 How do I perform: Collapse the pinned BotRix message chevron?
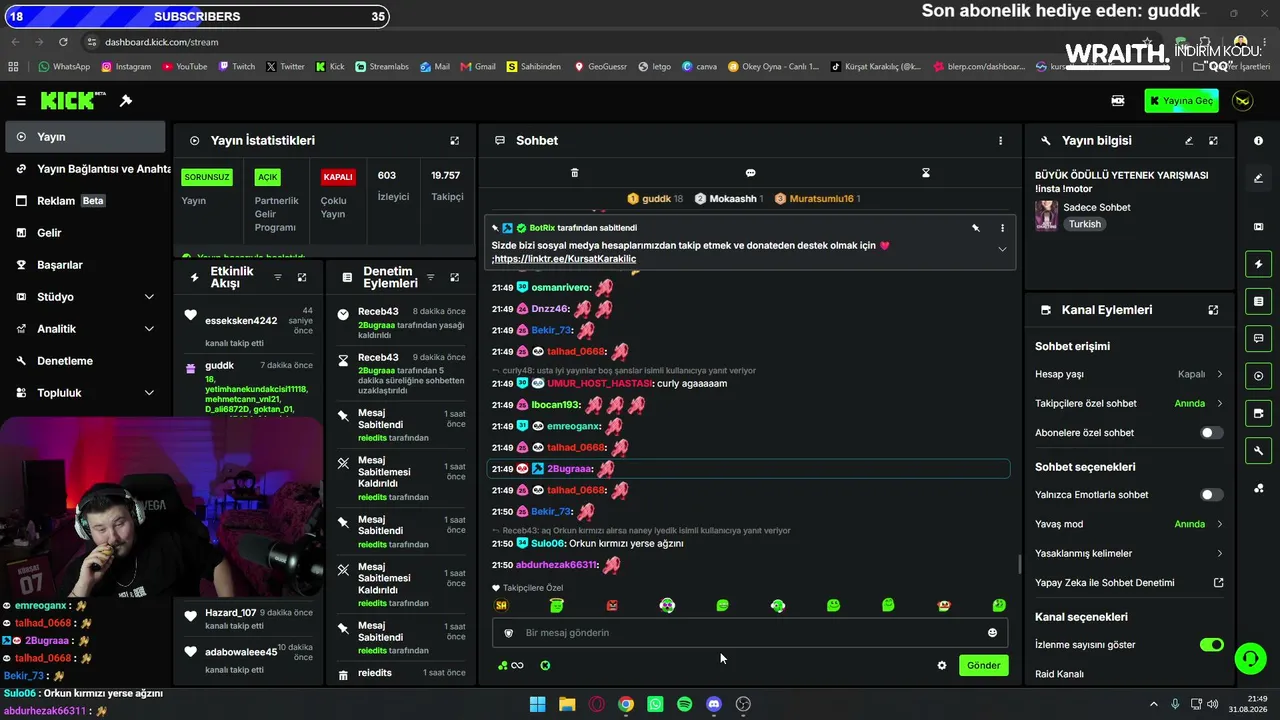click(1002, 249)
